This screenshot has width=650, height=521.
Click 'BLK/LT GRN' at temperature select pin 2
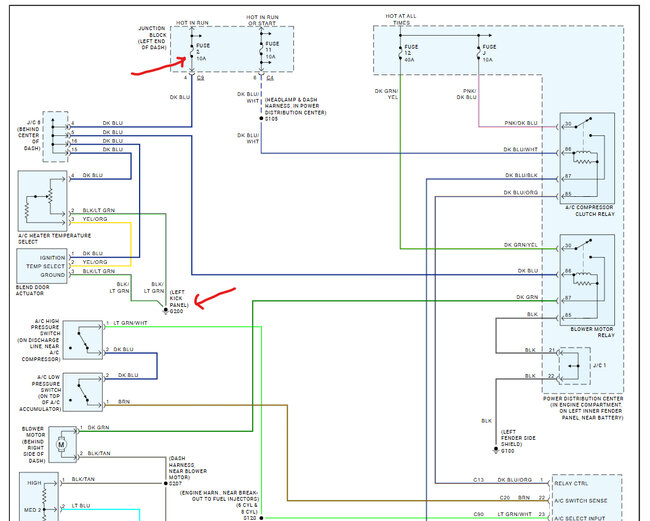[x=99, y=210]
